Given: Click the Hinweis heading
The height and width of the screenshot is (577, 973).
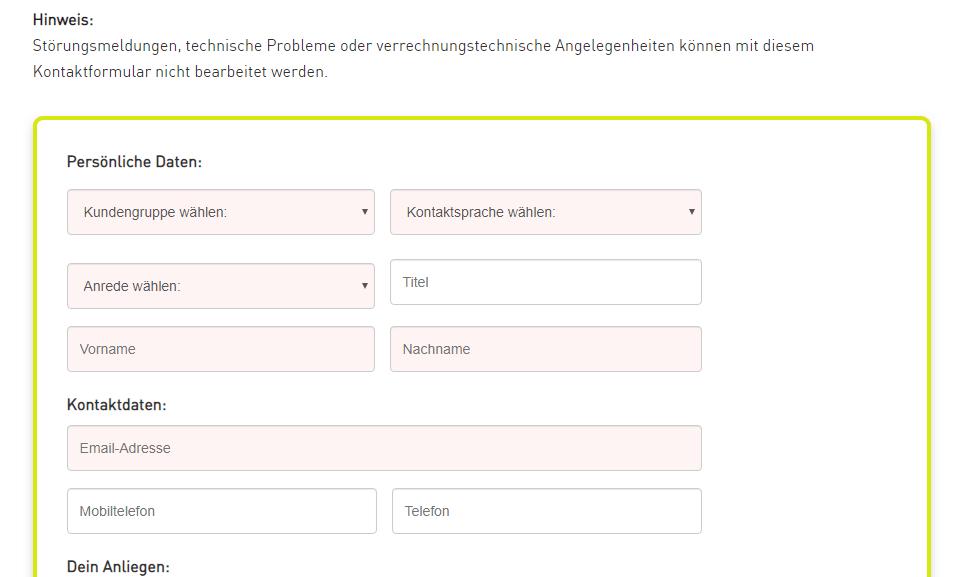Looking at the screenshot, I should pyautogui.click(x=63, y=20).
